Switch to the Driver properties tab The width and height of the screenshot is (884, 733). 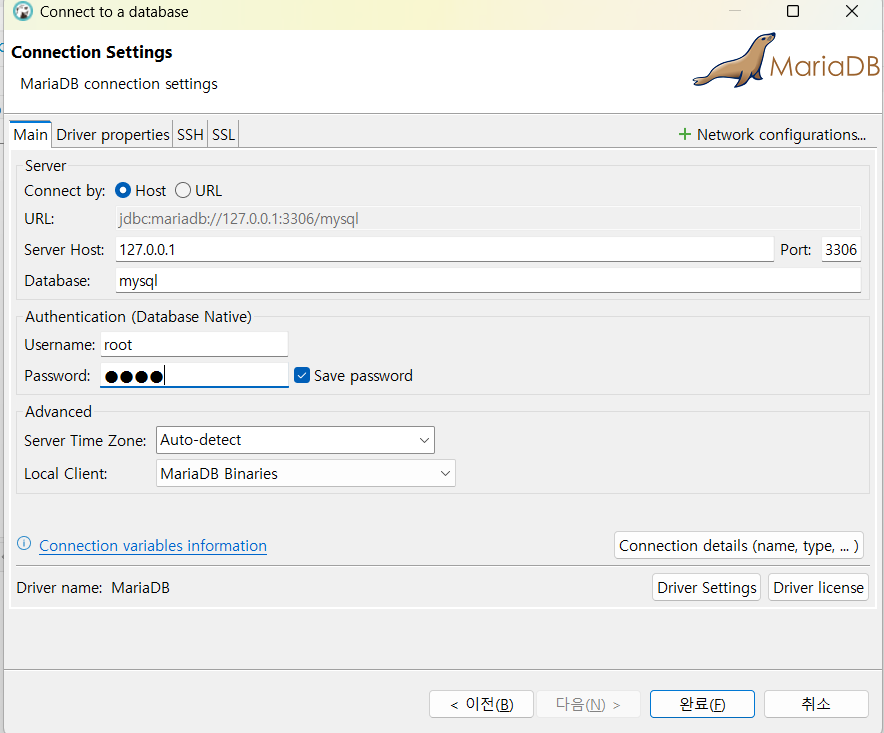coord(113,134)
